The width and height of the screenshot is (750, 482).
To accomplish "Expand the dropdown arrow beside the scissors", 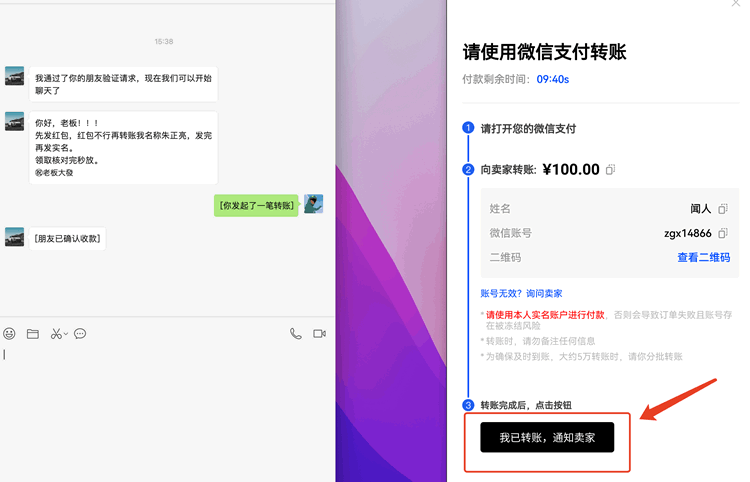I will click(66, 334).
